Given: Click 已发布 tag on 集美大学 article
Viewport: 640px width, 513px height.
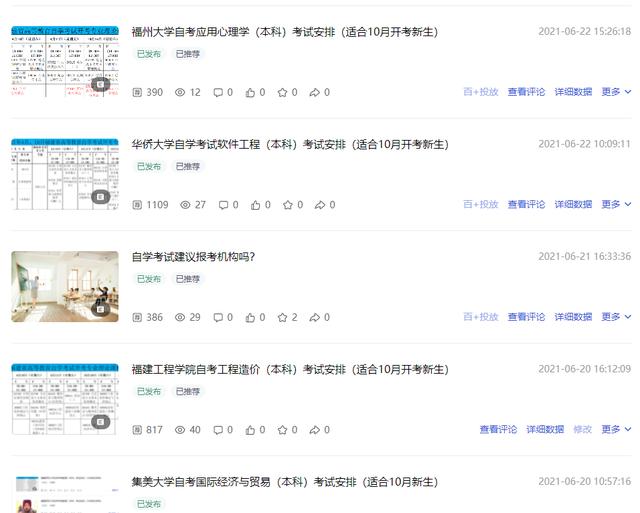Looking at the screenshot, I should tap(149, 504).
